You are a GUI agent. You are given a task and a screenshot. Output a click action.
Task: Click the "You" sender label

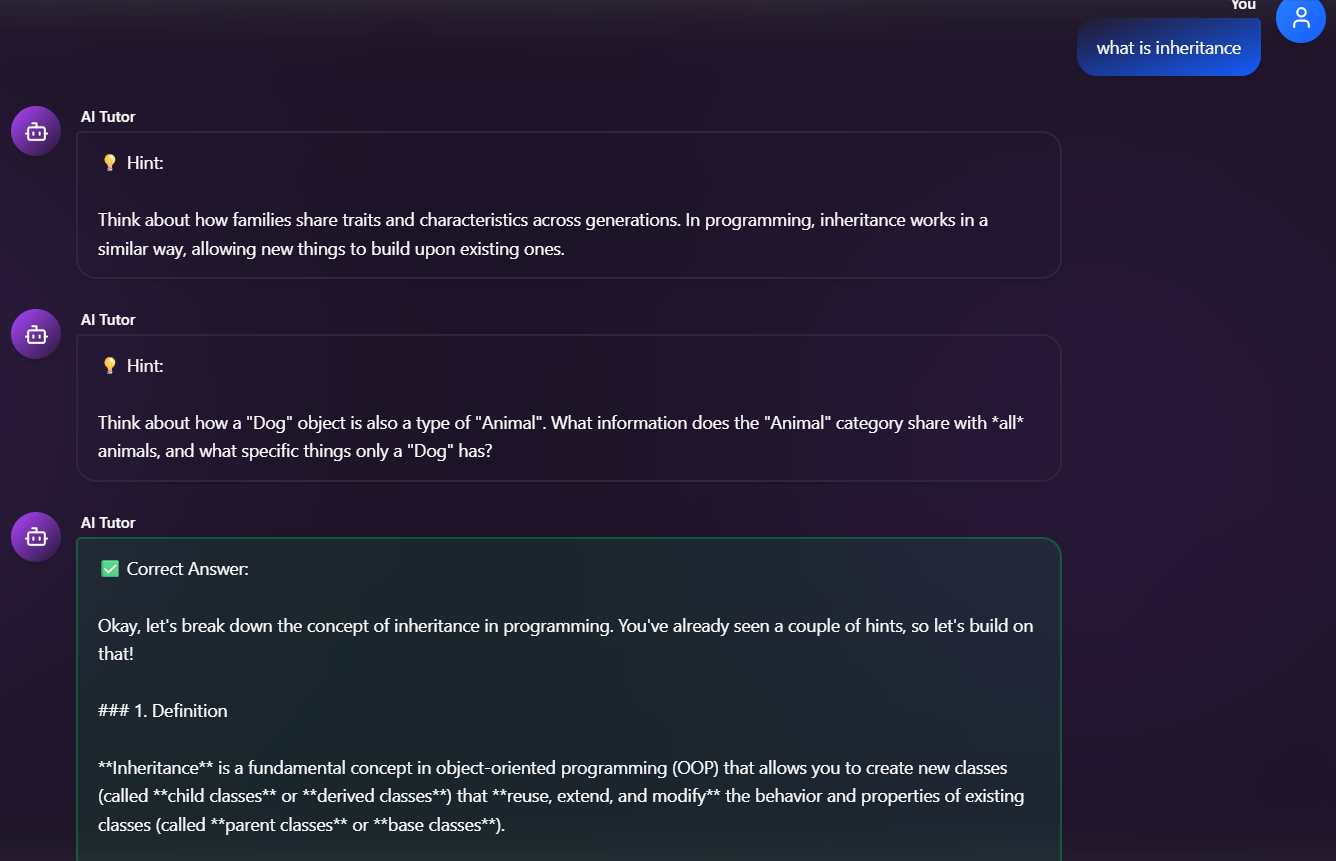(x=1243, y=5)
